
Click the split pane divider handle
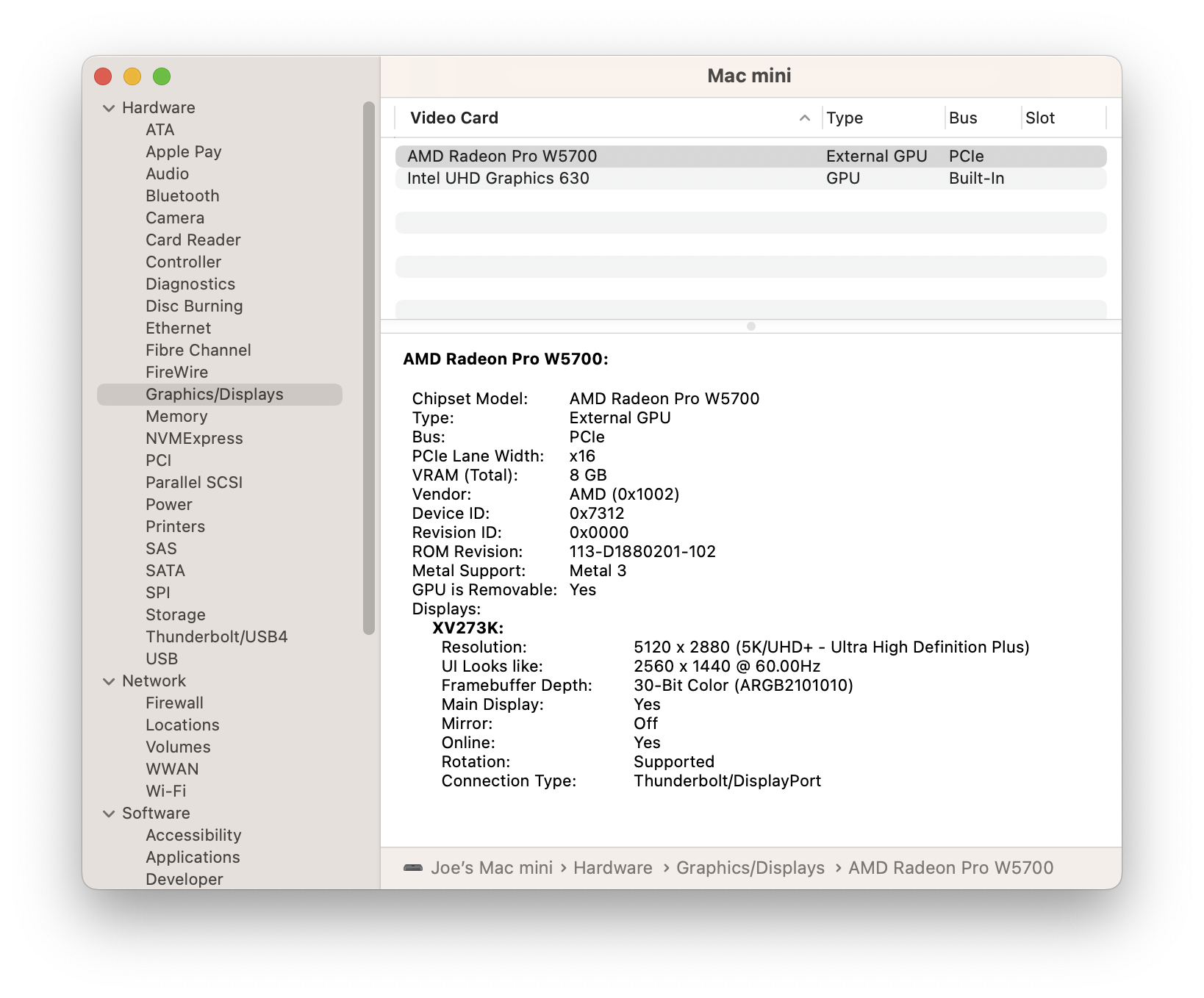(751, 326)
